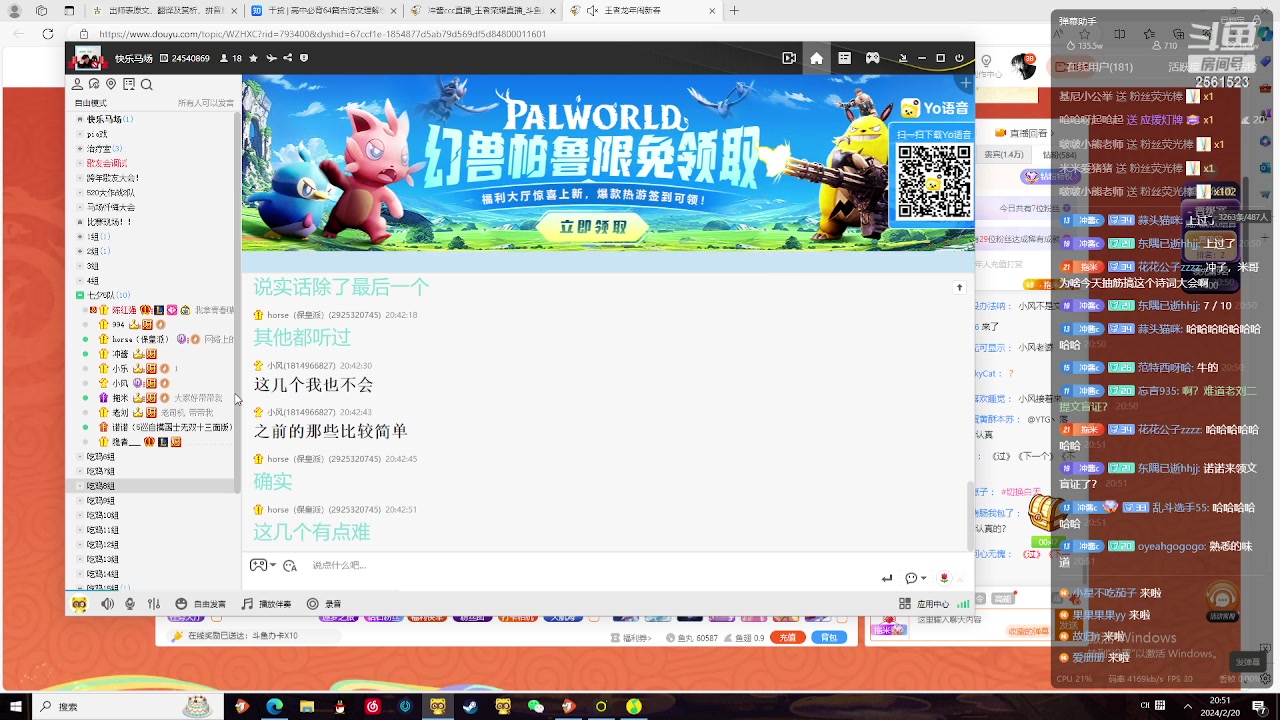Open Microsoft Edge from the taskbar
The image size is (1280, 720).
pyautogui.click(x=274, y=706)
